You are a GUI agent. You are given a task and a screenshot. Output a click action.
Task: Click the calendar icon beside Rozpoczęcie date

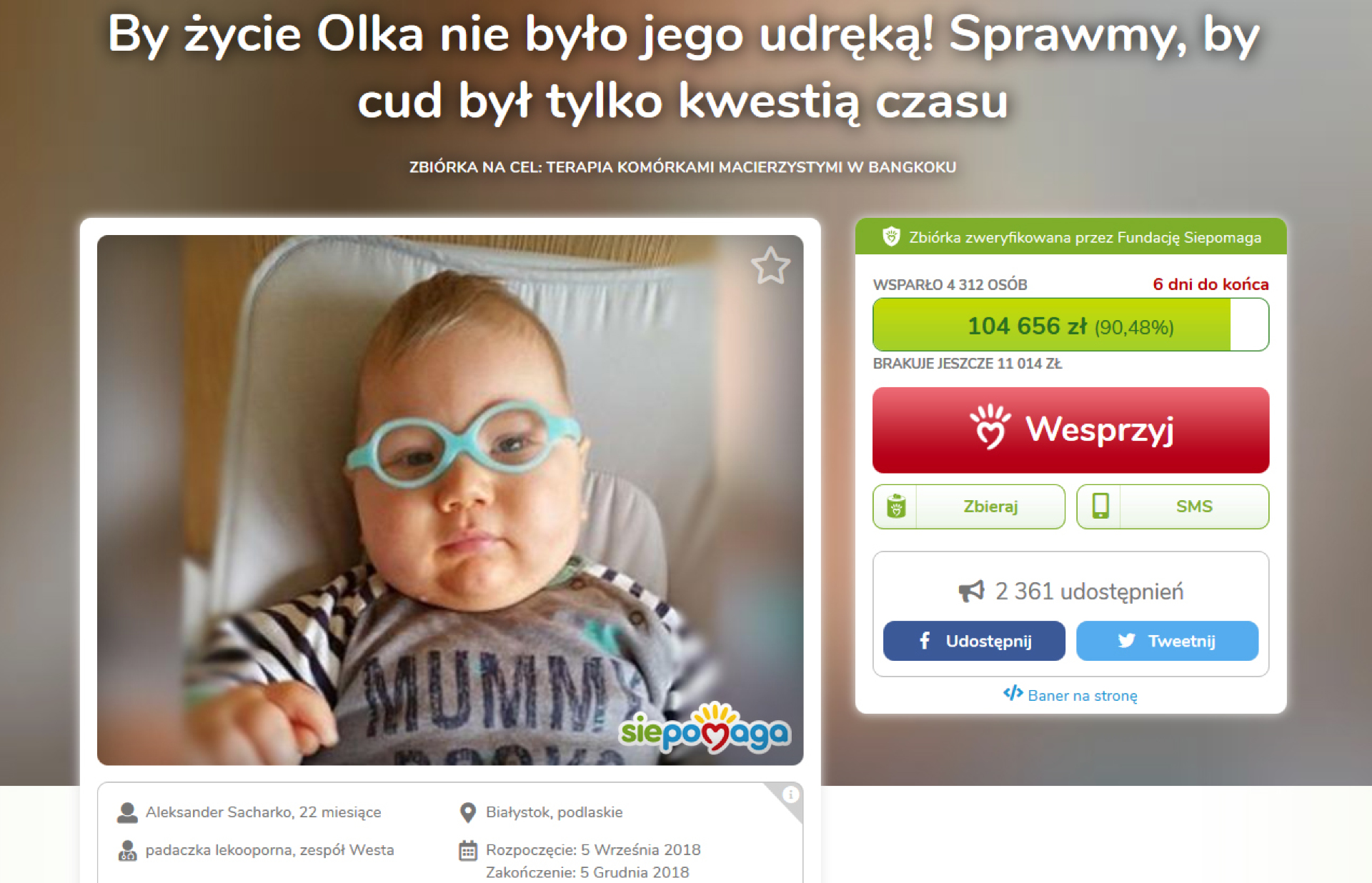click(467, 851)
